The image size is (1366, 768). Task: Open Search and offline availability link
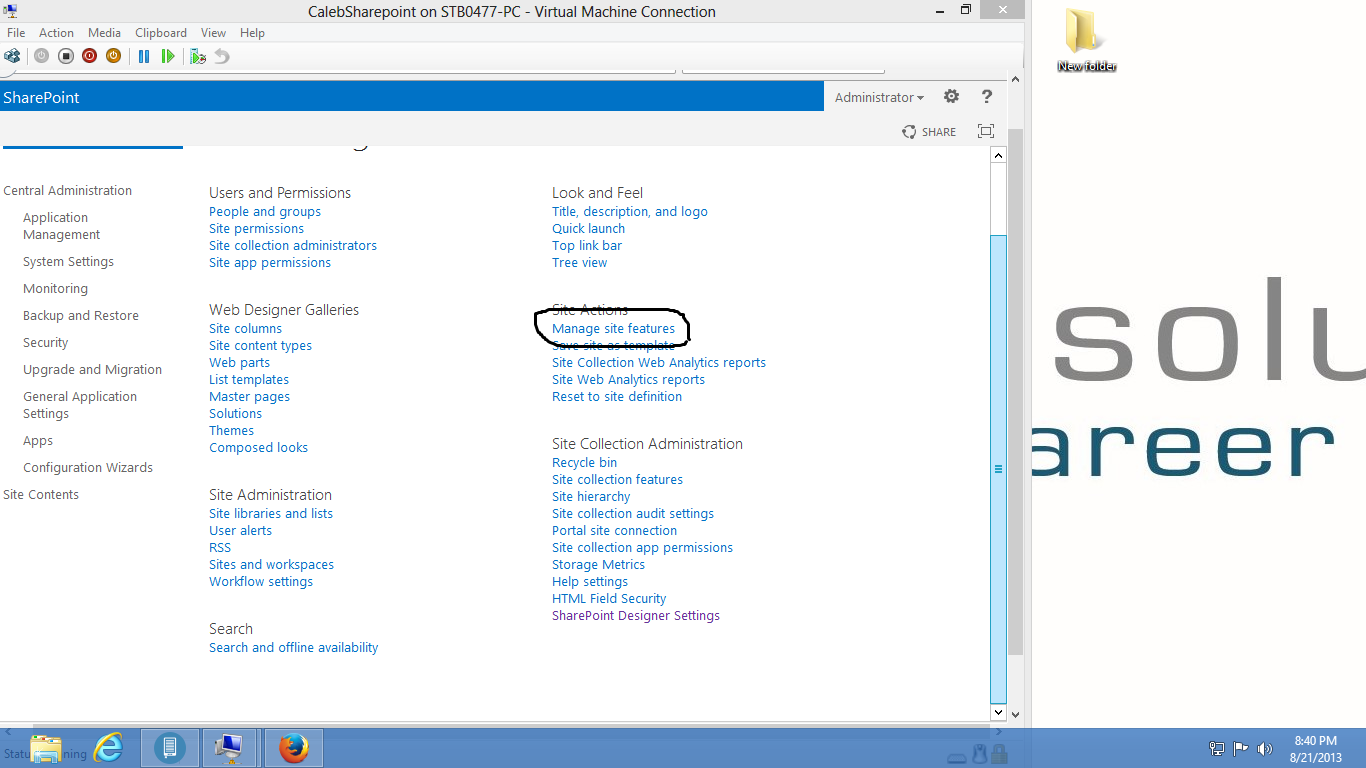[x=293, y=648]
